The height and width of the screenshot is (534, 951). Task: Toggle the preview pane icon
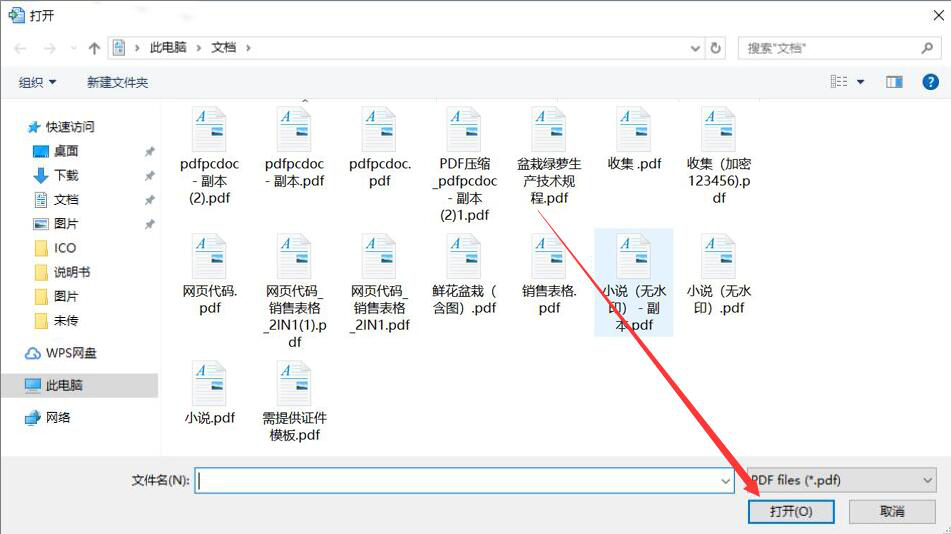coord(894,82)
